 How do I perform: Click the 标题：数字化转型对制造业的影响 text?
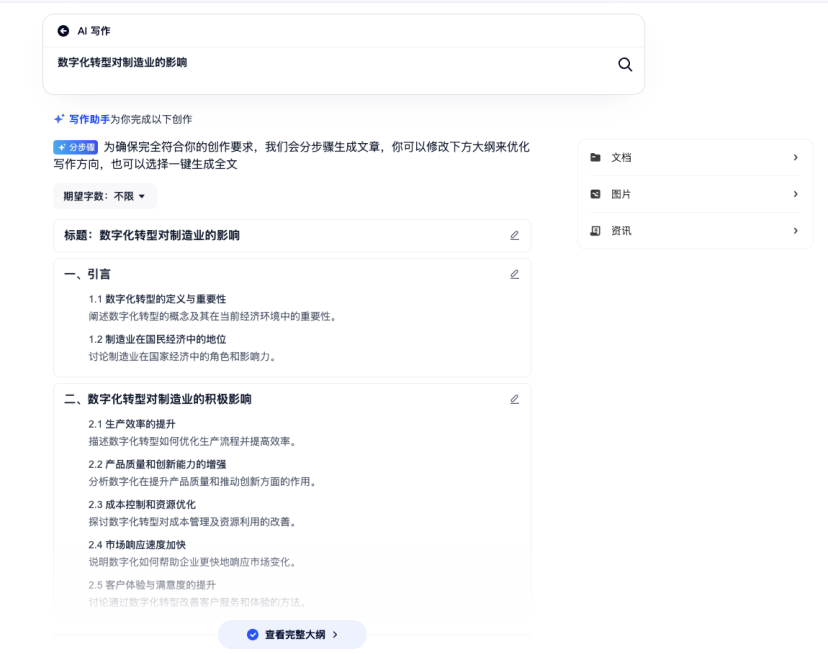152,235
